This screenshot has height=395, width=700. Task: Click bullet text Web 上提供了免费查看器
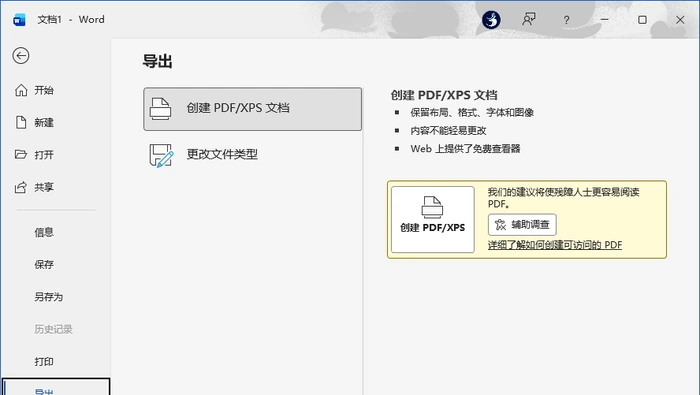(x=465, y=149)
